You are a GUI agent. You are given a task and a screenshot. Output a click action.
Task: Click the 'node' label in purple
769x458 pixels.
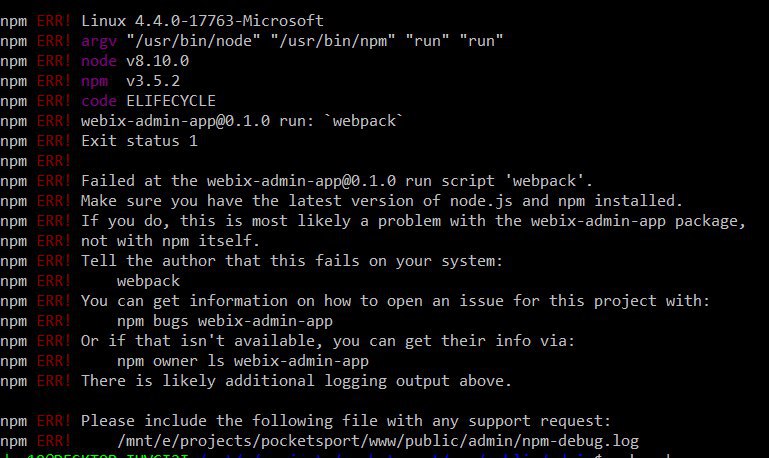point(99,61)
